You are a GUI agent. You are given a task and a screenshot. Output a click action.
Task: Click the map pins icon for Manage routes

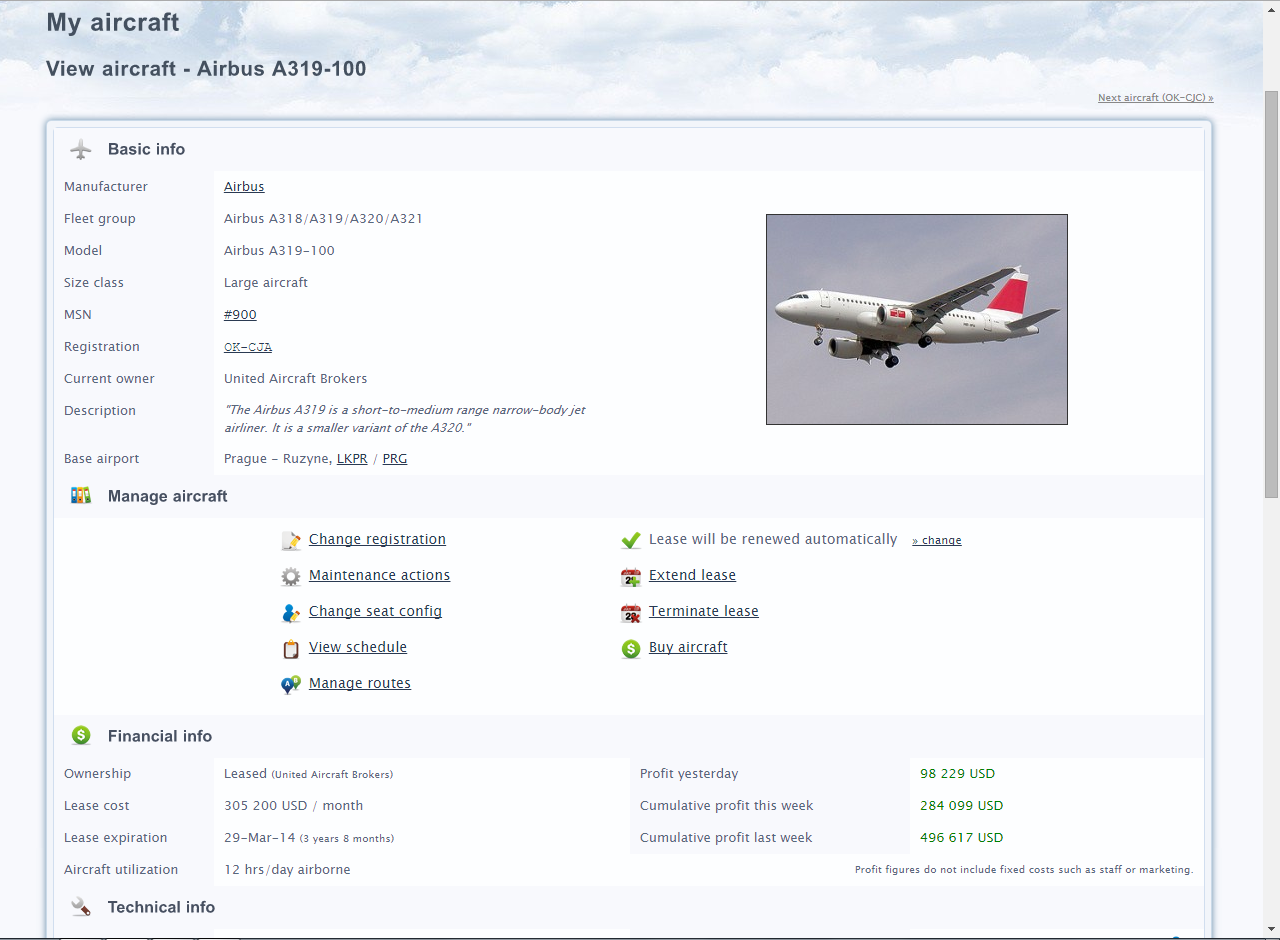click(291, 685)
